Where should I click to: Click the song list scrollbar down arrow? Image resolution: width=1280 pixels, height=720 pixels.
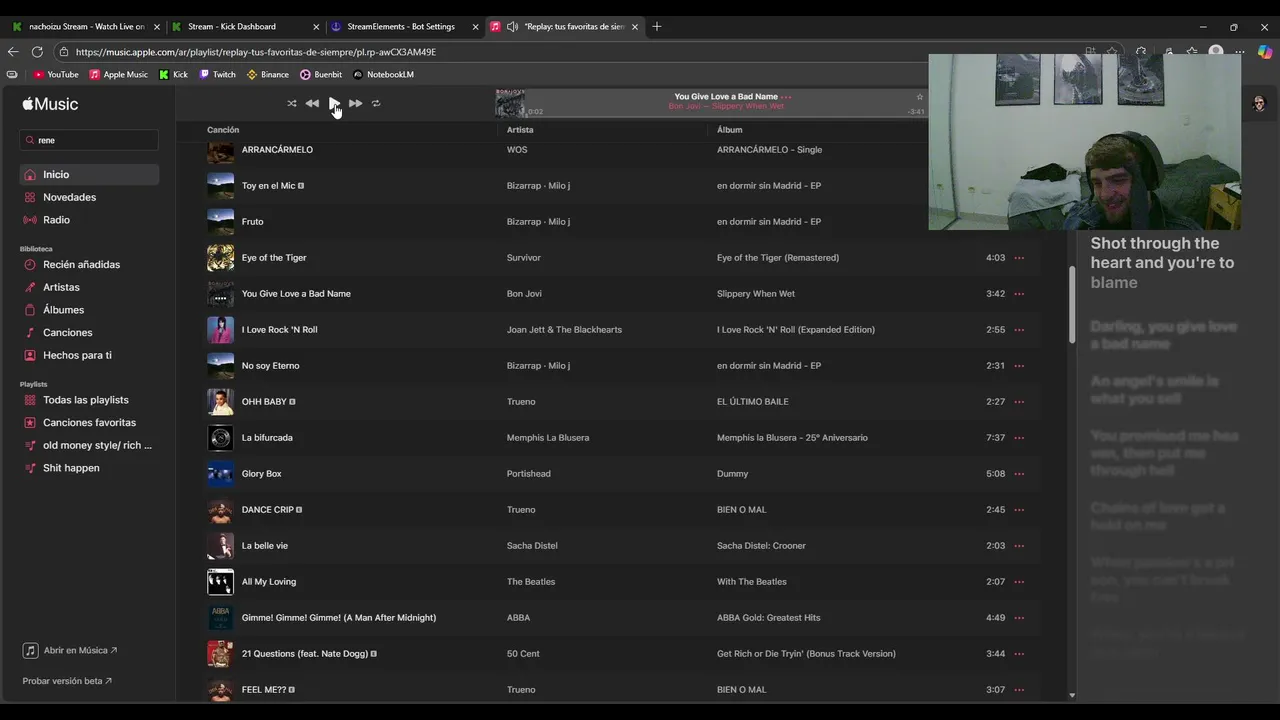(x=1072, y=695)
